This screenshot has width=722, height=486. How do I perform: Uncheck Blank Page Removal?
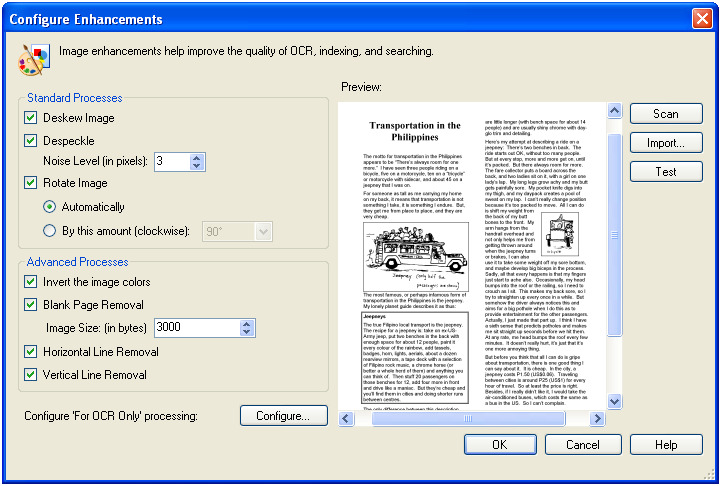click(x=30, y=304)
